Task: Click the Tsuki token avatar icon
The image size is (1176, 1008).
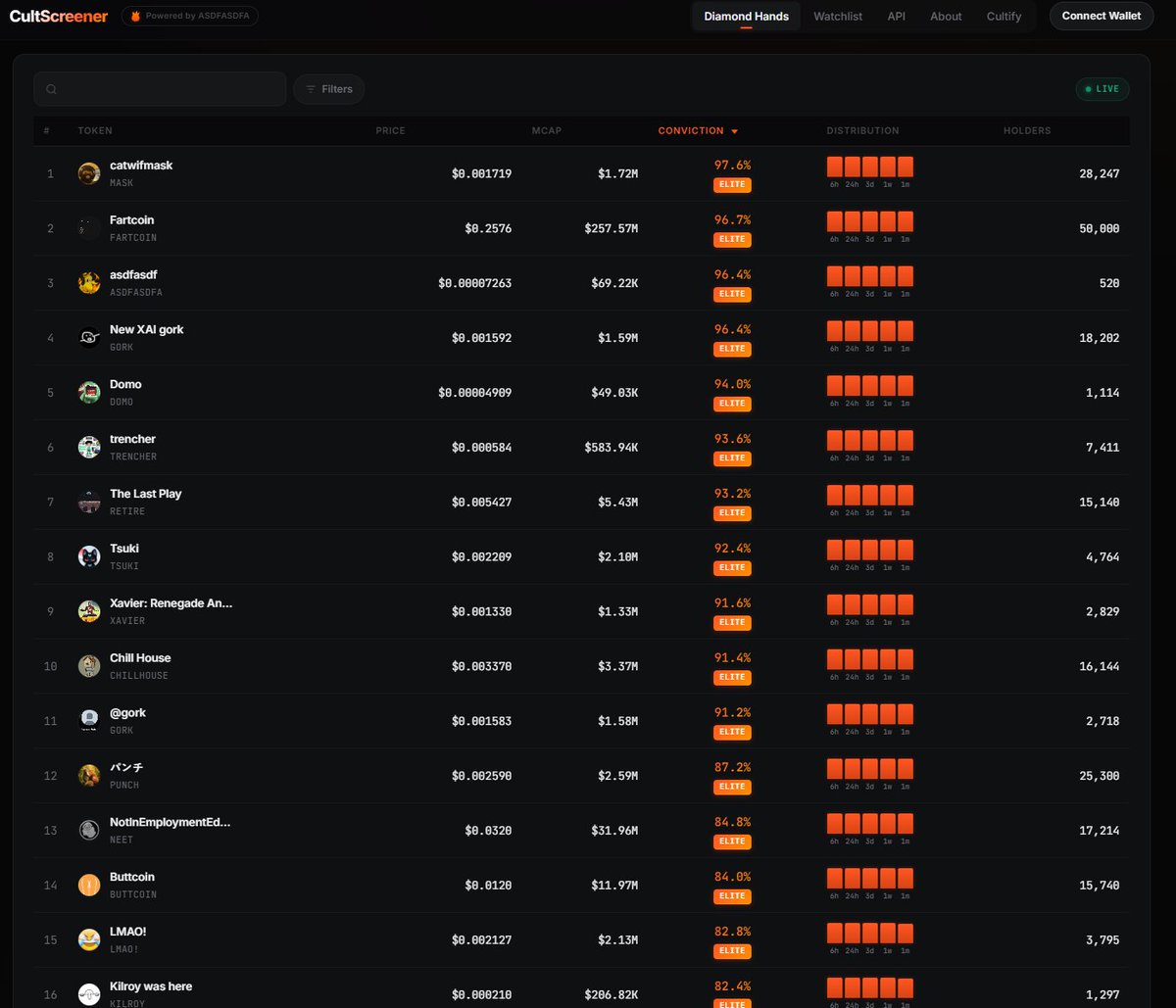Action: pyautogui.click(x=89, y=557)
